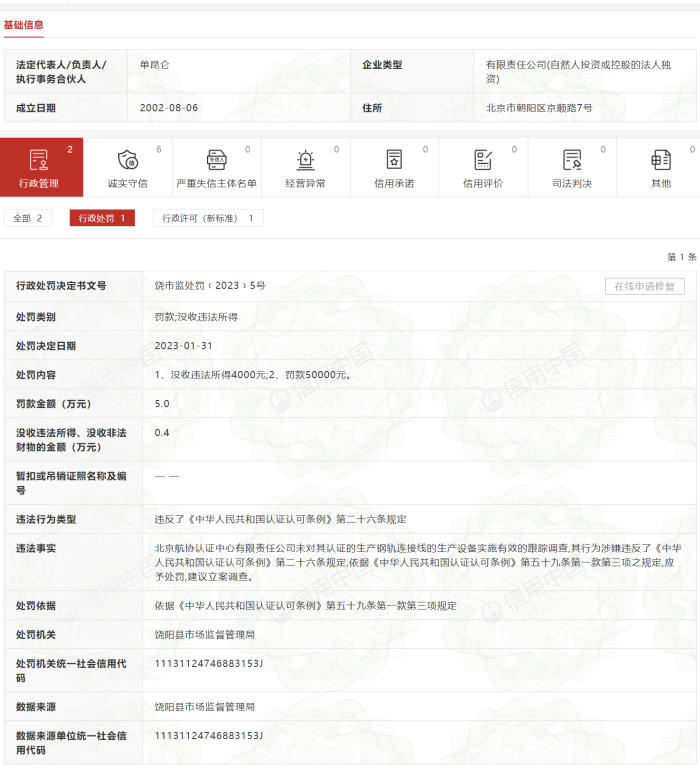
Task: Select the 企业类型 value text
Action: (x=579, y=72)
